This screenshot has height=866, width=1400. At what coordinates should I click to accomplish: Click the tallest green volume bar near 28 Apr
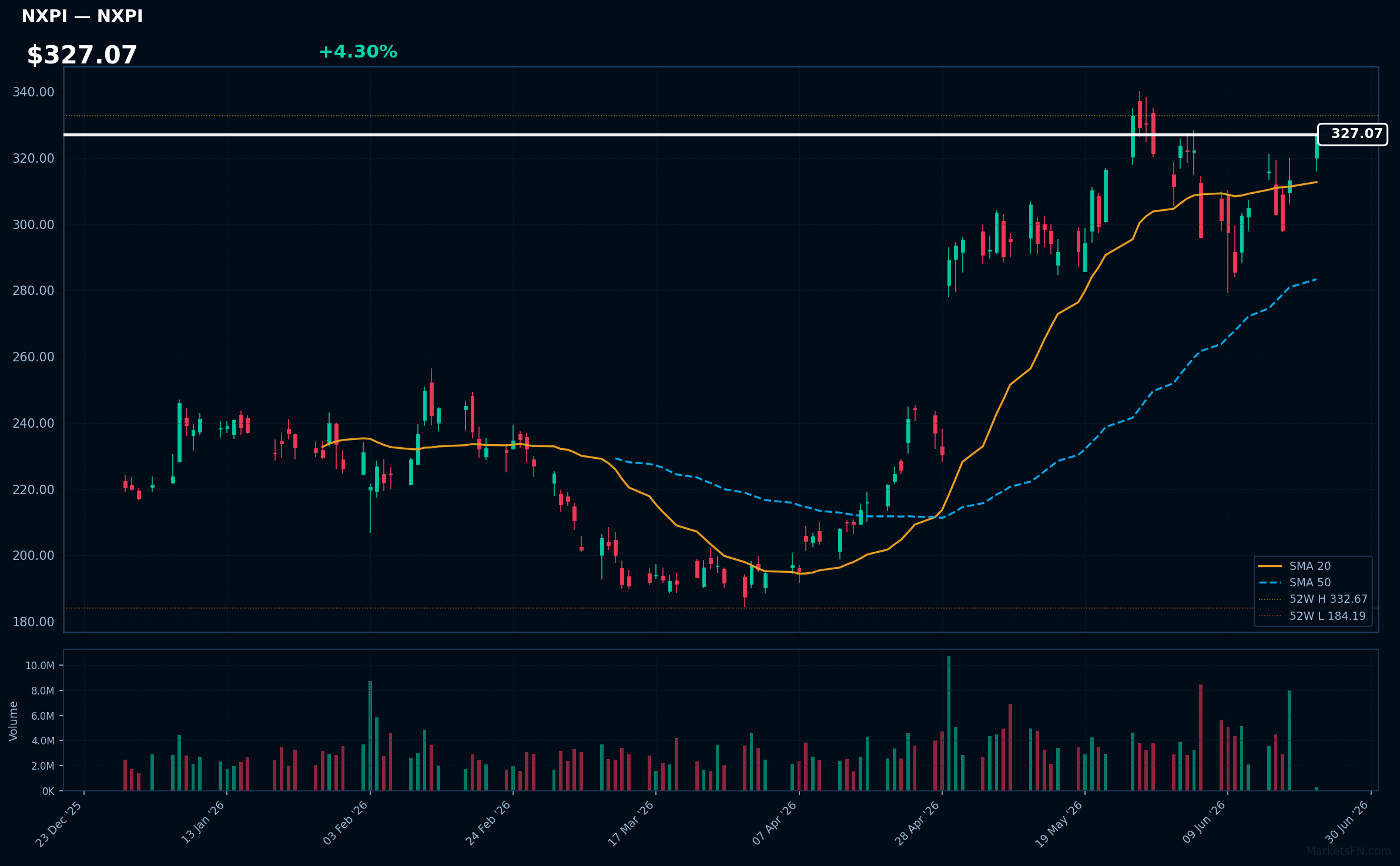[949, 723]
